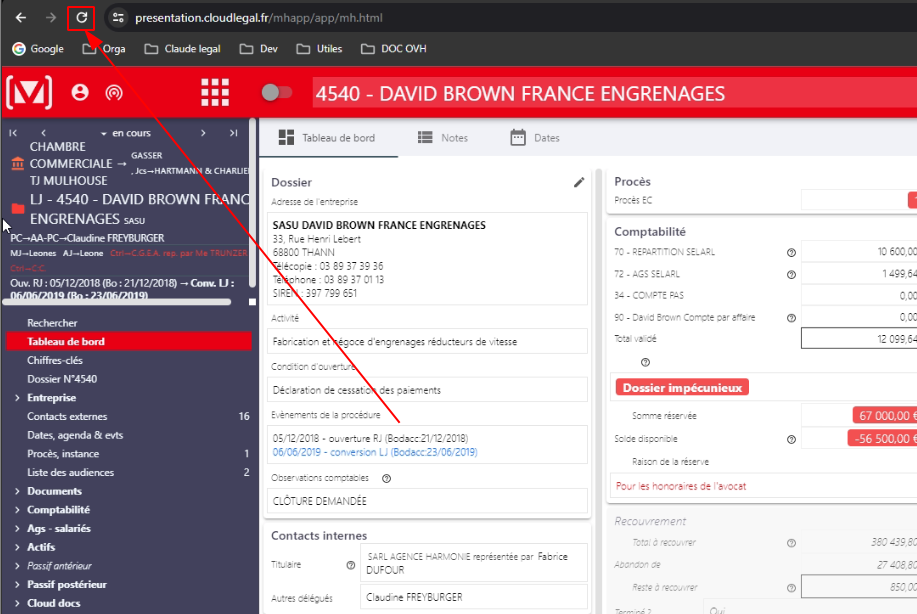
Task: Click the courthouse icon beside Chambre Commerciale
Action: tap(18, 164)
